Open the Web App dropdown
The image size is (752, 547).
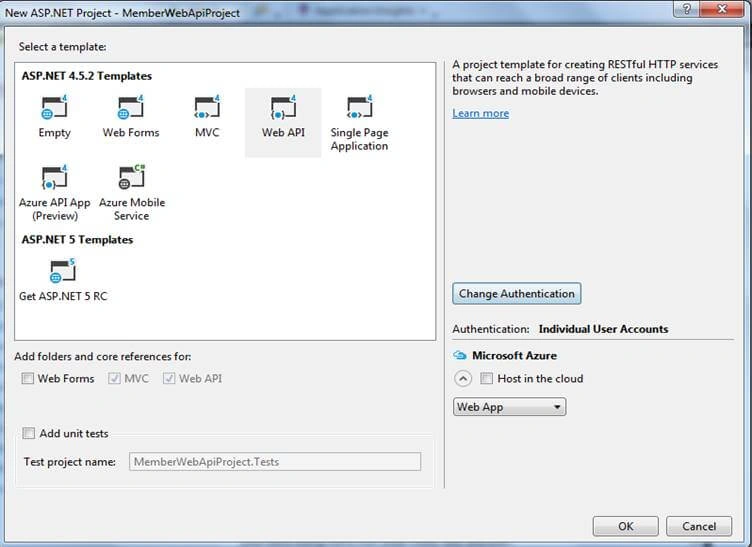[x=509, y=407]
